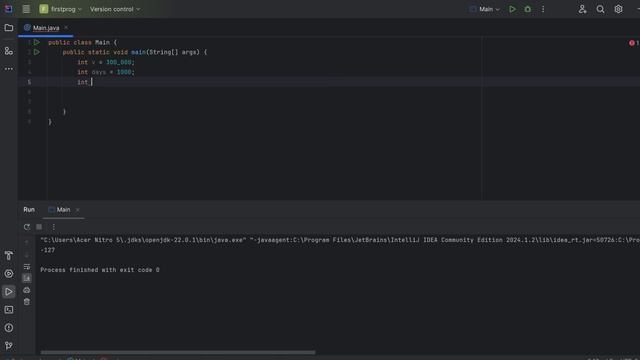This screenshot has width=640, height=360.
Task: Start debugging with the bug icon
Action: pos(528,9)
